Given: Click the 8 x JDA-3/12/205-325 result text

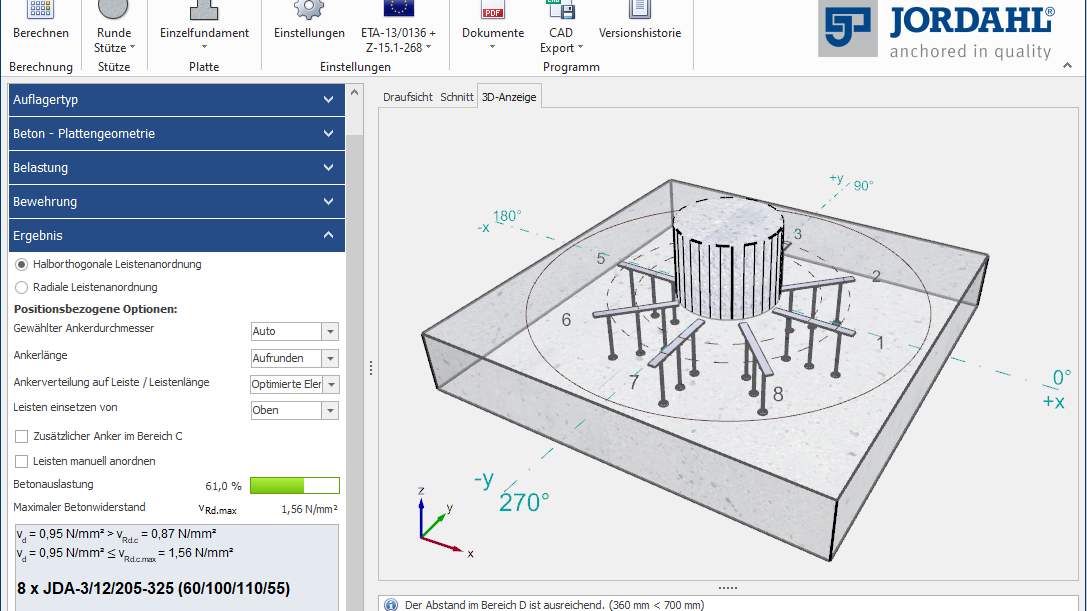Looking at the screenshot, I should point(153,589).
